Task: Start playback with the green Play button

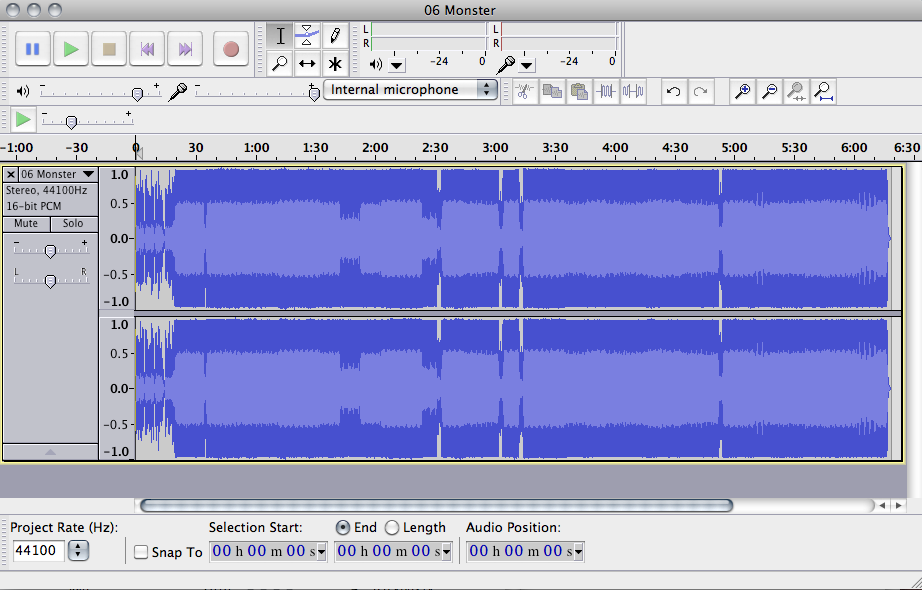Action: click(71, 49)
